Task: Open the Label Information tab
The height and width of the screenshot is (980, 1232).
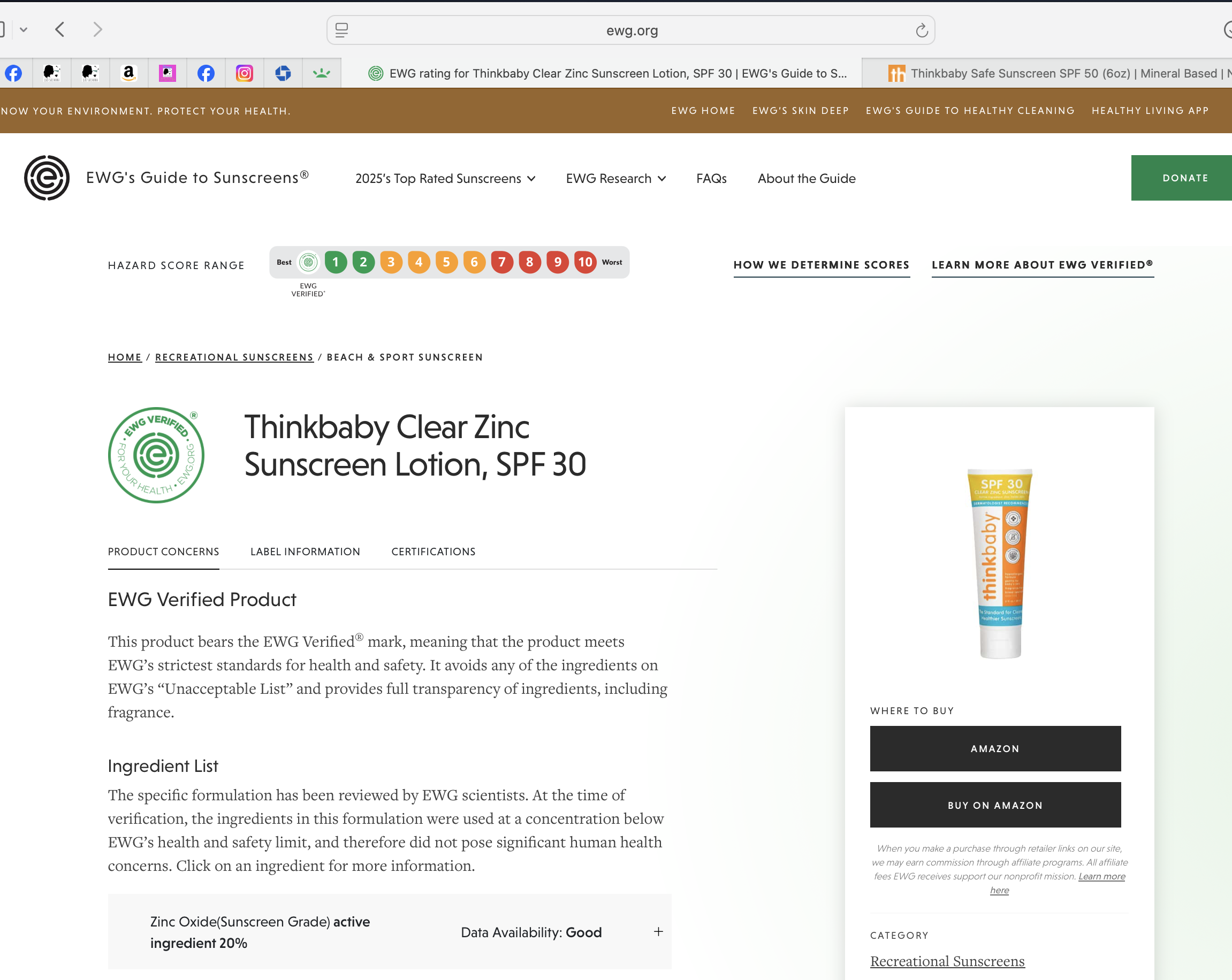Action: coord(305,552)
